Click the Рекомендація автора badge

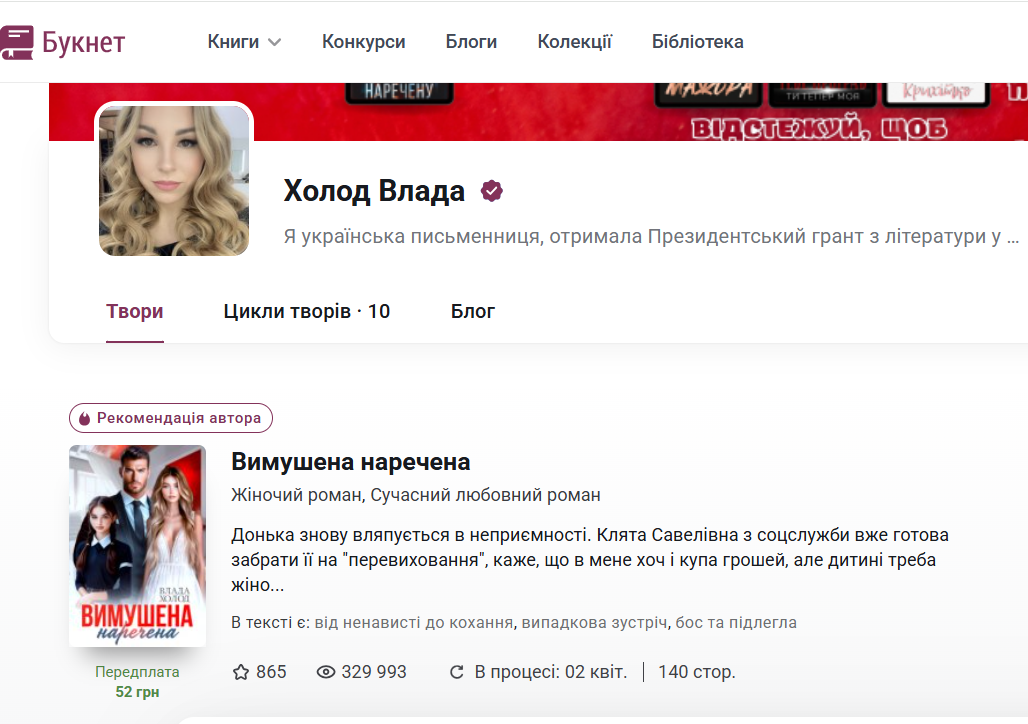pos(171,418)
